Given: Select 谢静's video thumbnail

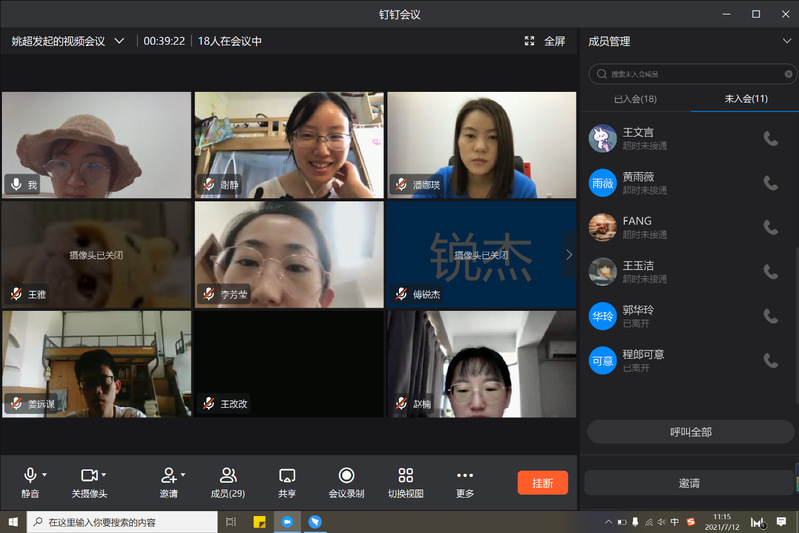Looking at the screenshot, I should point(288,145).
